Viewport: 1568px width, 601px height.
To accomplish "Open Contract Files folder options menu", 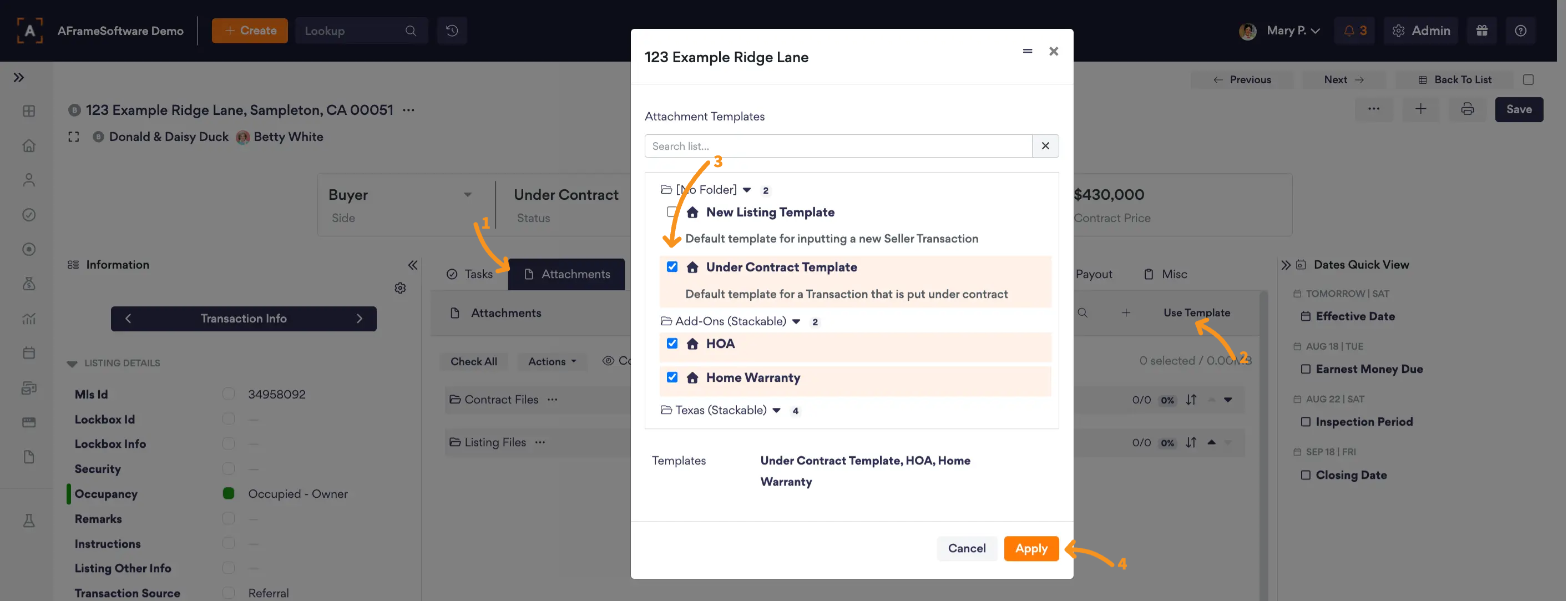I will point(552,400).
